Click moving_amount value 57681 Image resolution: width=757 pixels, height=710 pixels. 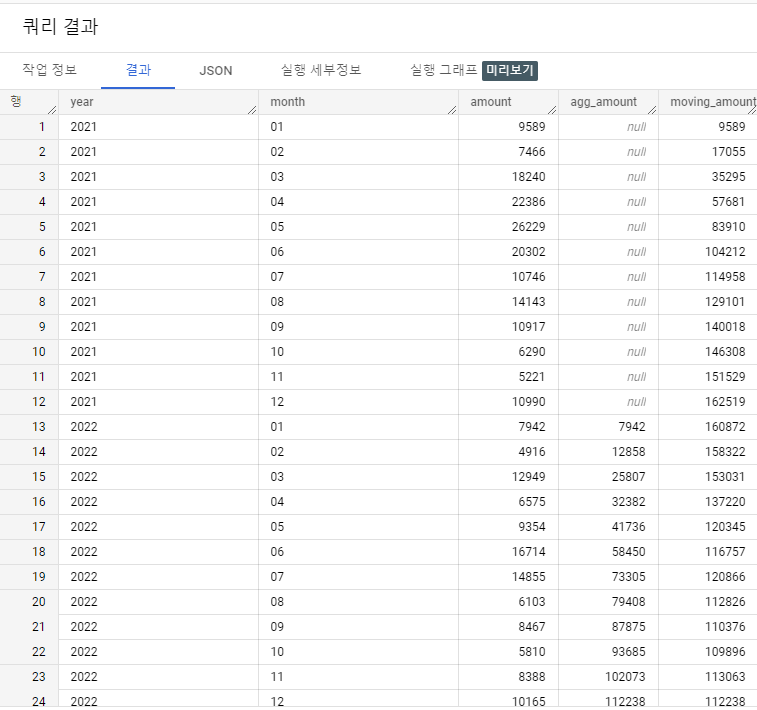(x=729, y=202)
